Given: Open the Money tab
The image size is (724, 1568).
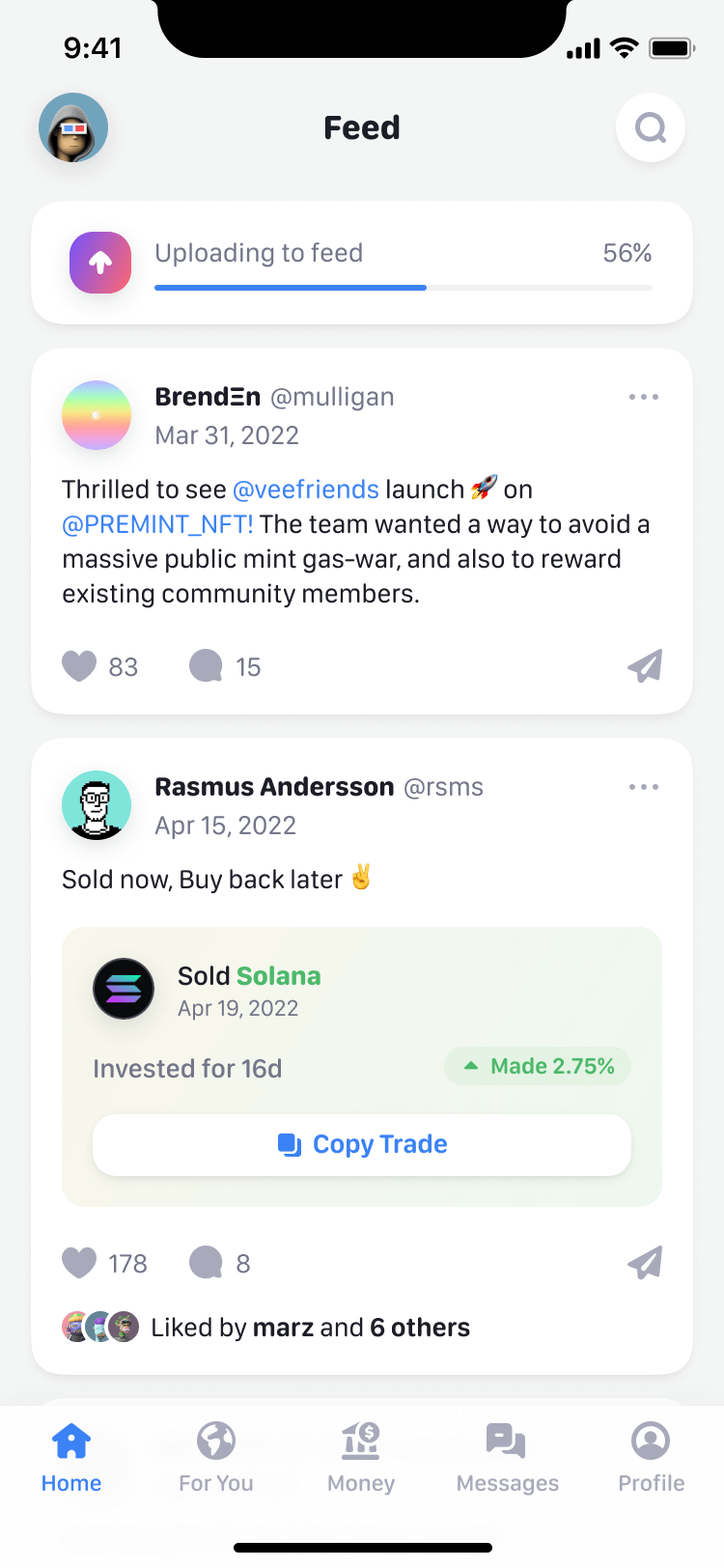Looking at the screenshot, I should (x=361, y=1456).
